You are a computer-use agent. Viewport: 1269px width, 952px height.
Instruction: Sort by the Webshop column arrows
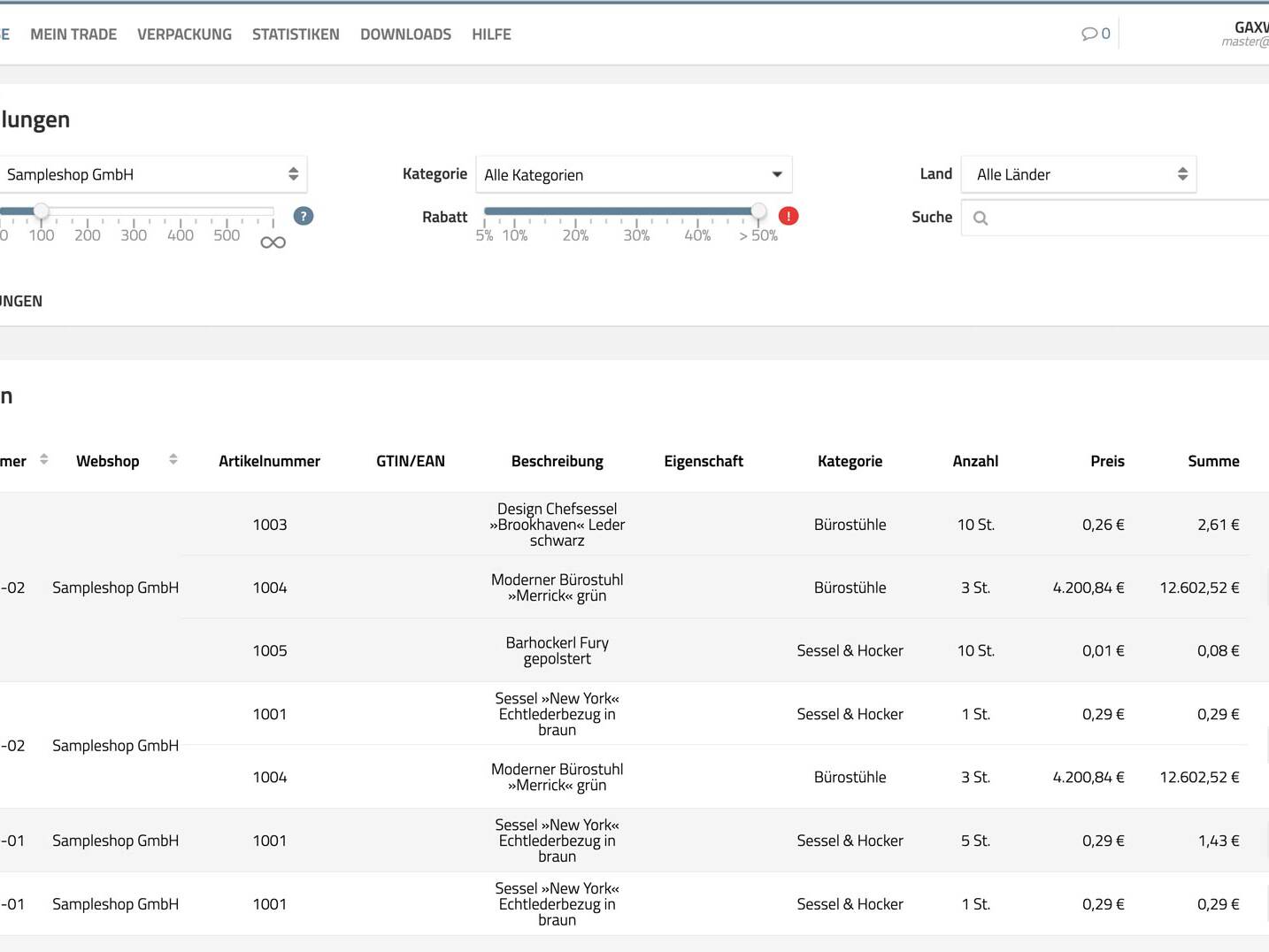pyautogui.click(x=173, y=459)
